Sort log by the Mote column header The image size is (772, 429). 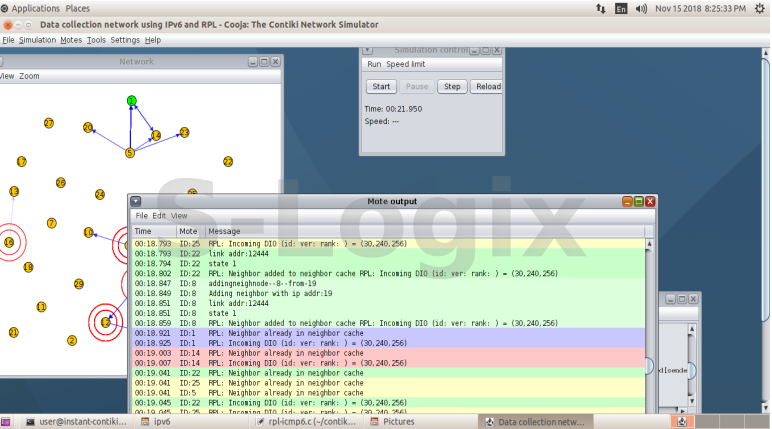pyautogui.click(x=188, y=231)
